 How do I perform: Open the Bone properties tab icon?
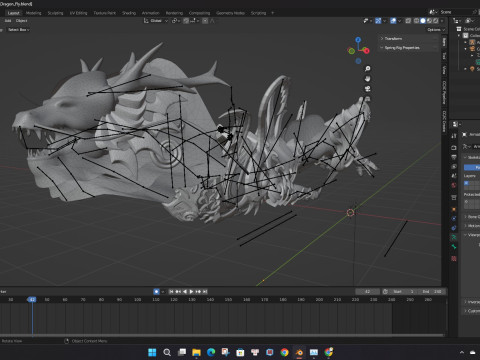[x=454, y=247]
